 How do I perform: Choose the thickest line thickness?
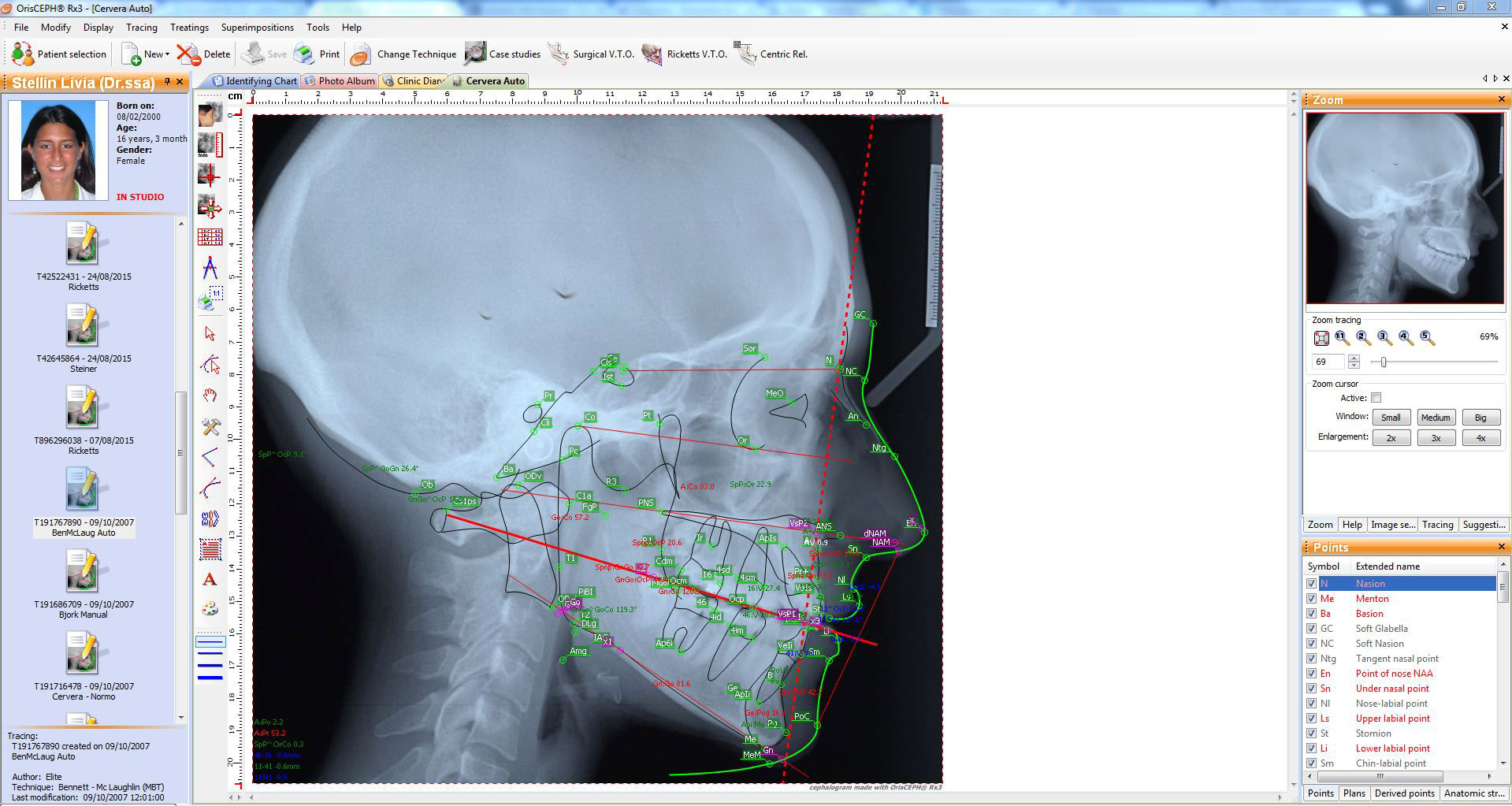[210, 677]
